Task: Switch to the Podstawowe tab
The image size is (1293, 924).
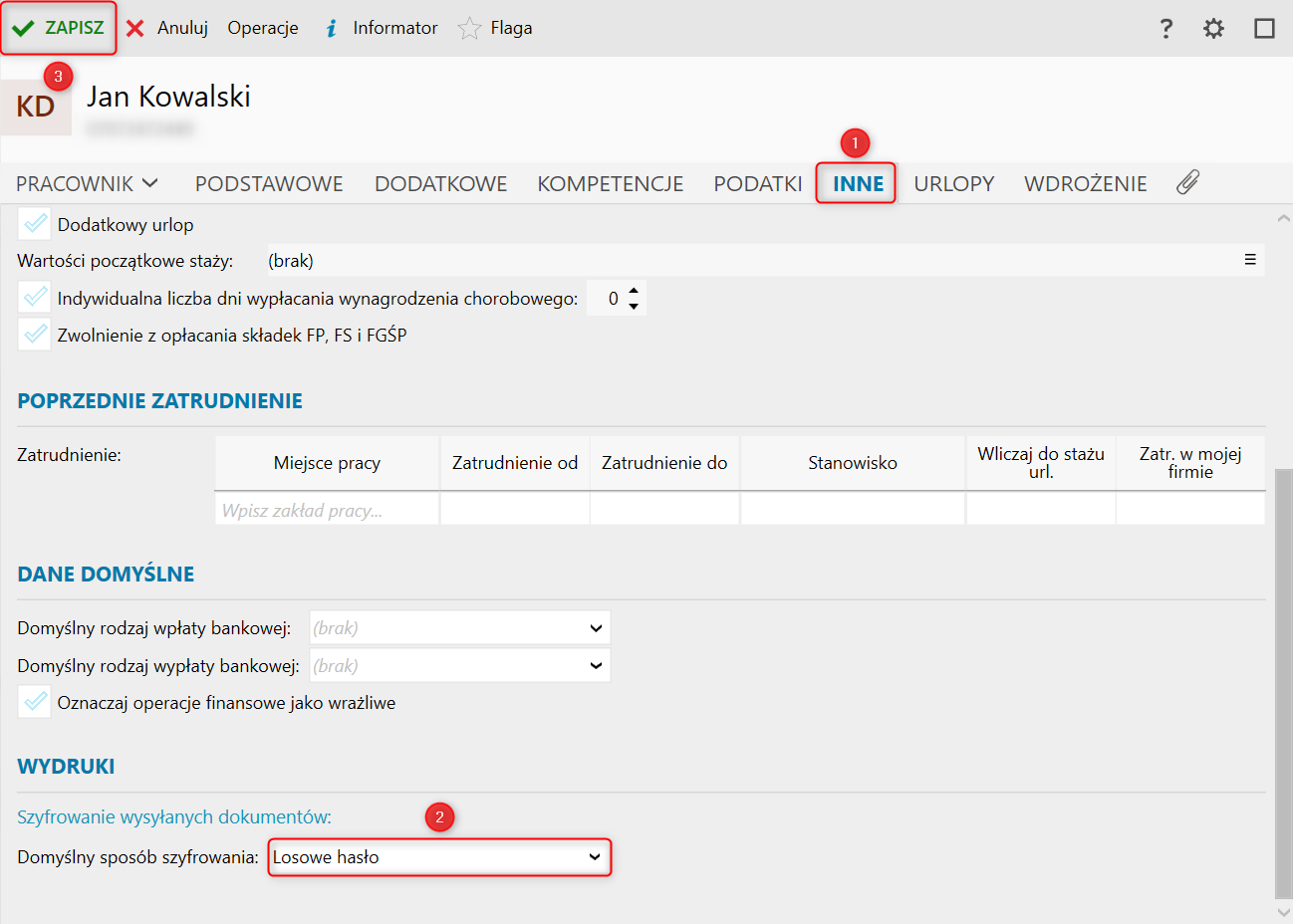Action: 269,183
